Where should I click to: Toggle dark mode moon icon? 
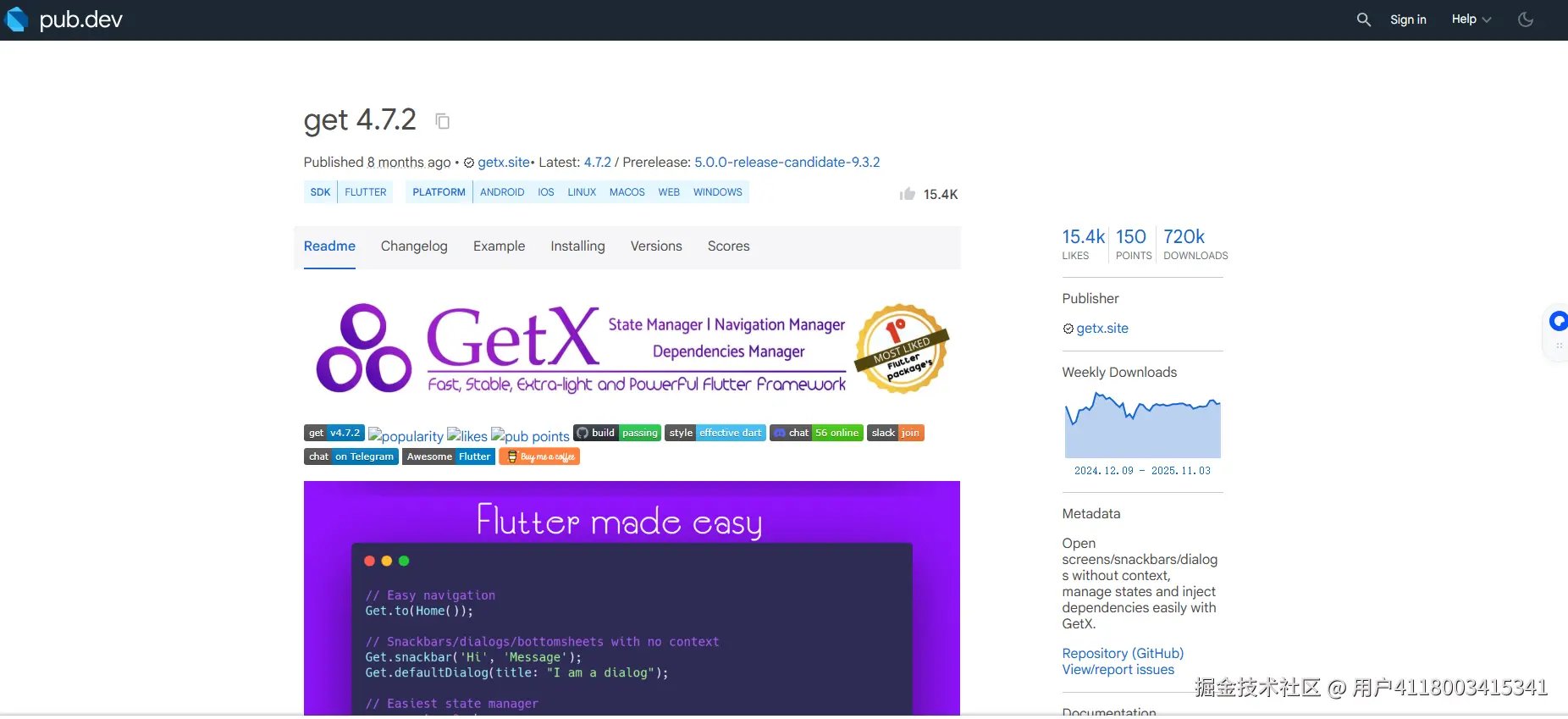pyautogui.click(x=1526, y=19)
